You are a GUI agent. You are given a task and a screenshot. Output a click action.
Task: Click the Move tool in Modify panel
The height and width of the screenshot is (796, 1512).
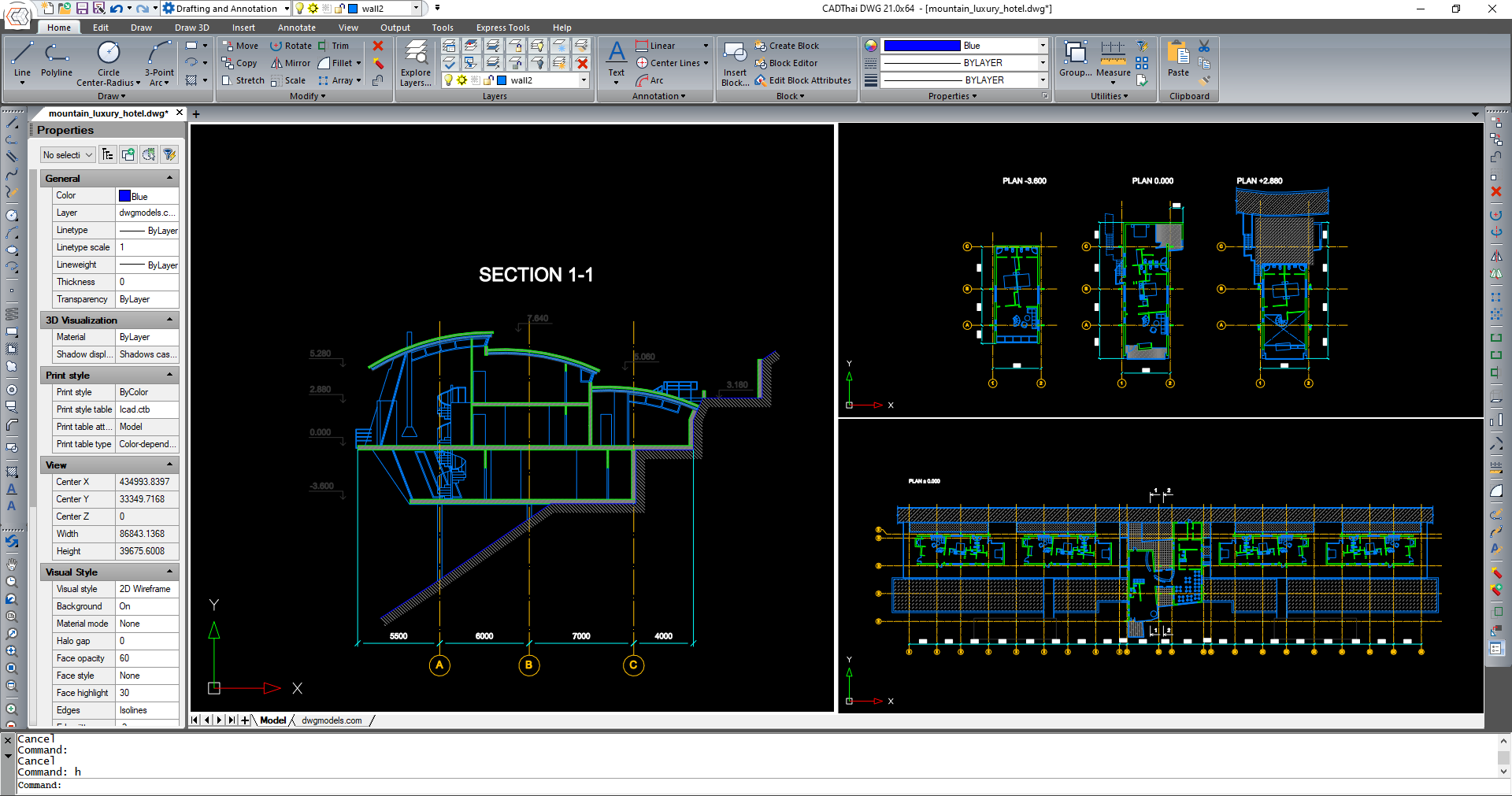pos(240,46)
